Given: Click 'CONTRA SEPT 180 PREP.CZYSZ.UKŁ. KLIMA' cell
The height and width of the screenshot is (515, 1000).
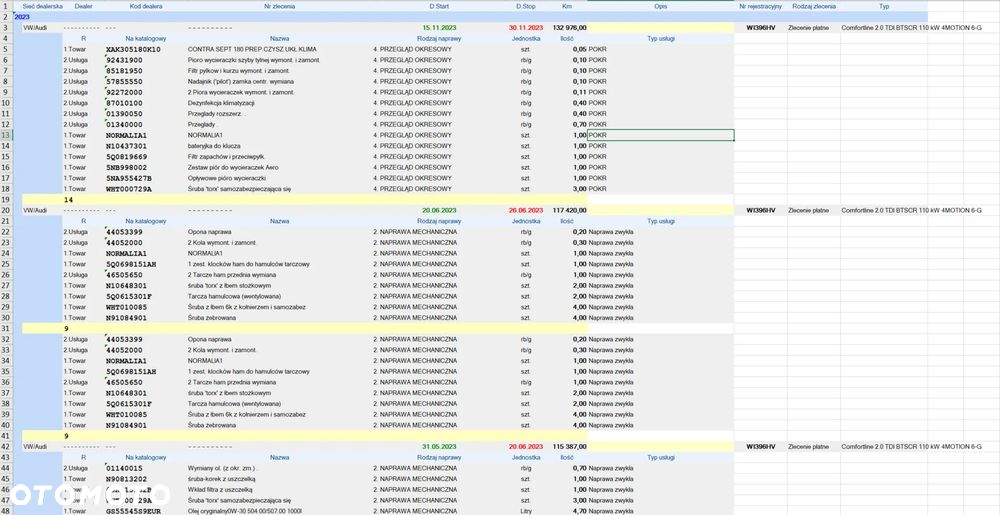Looking at the screenshot, I should coord(252,49).
